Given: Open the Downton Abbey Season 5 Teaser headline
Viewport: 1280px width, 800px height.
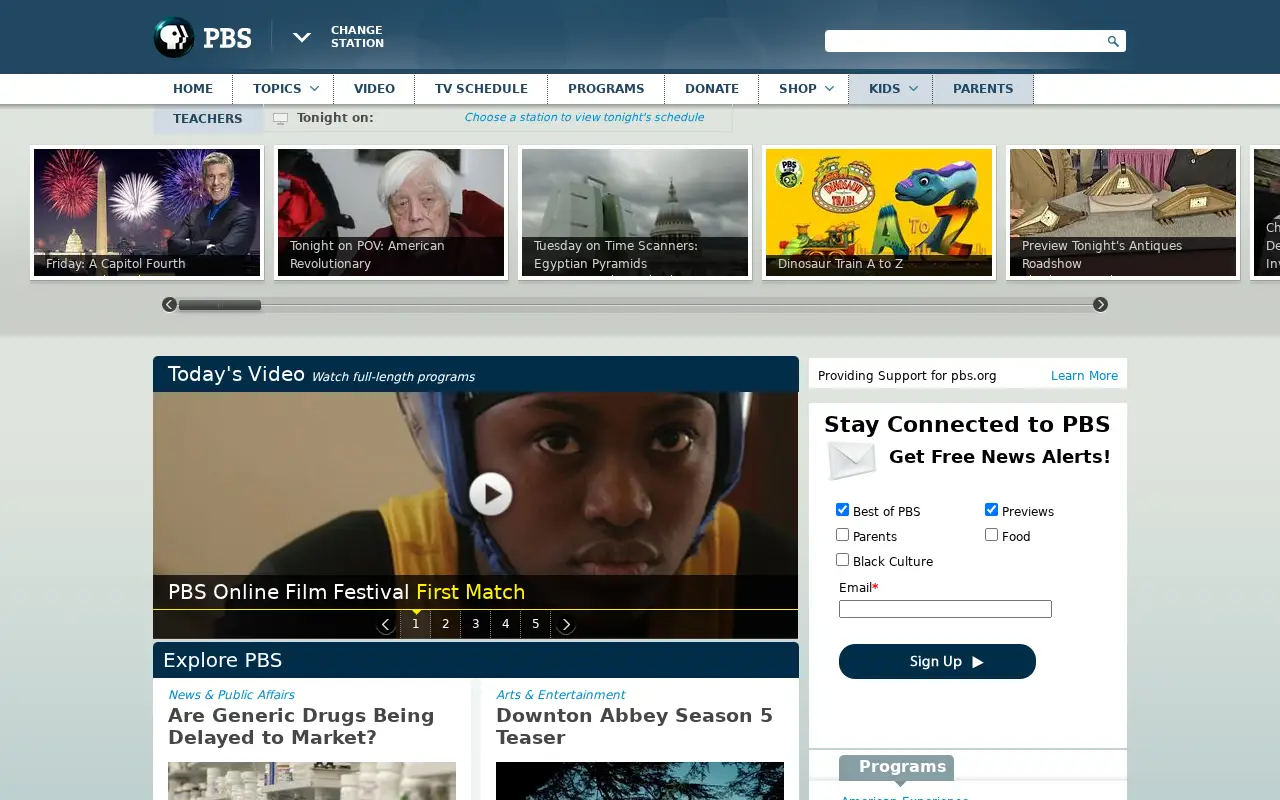Looking at the screenshot, I should pos(634,726).
